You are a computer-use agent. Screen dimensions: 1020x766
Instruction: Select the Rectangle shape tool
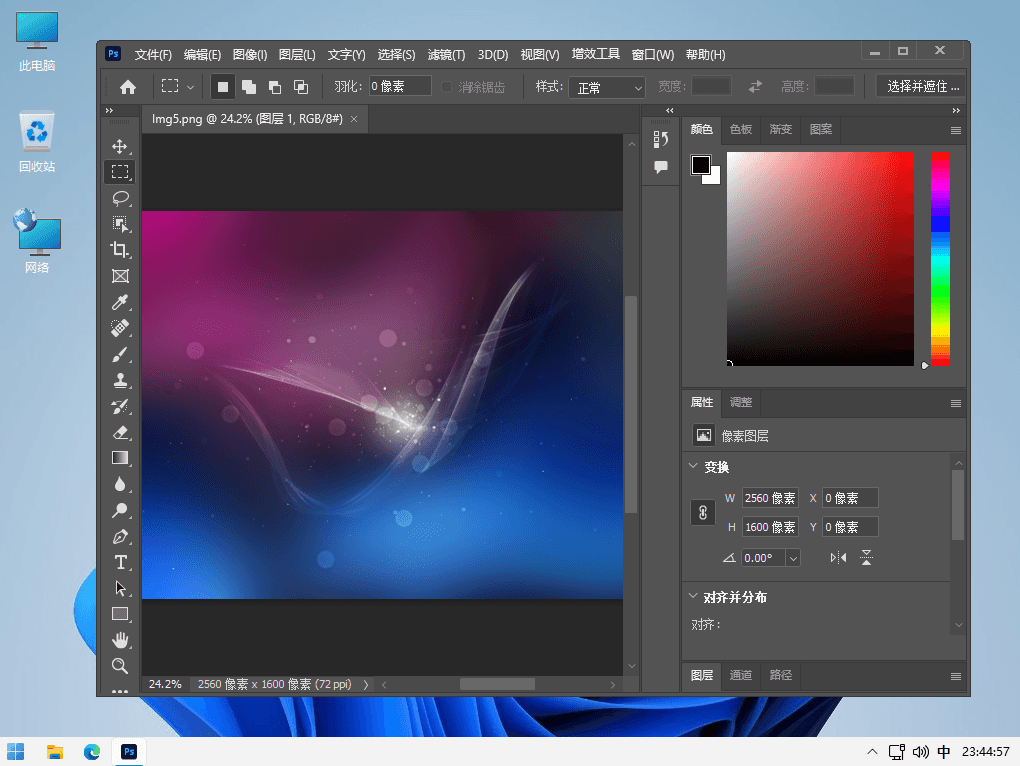120,614
